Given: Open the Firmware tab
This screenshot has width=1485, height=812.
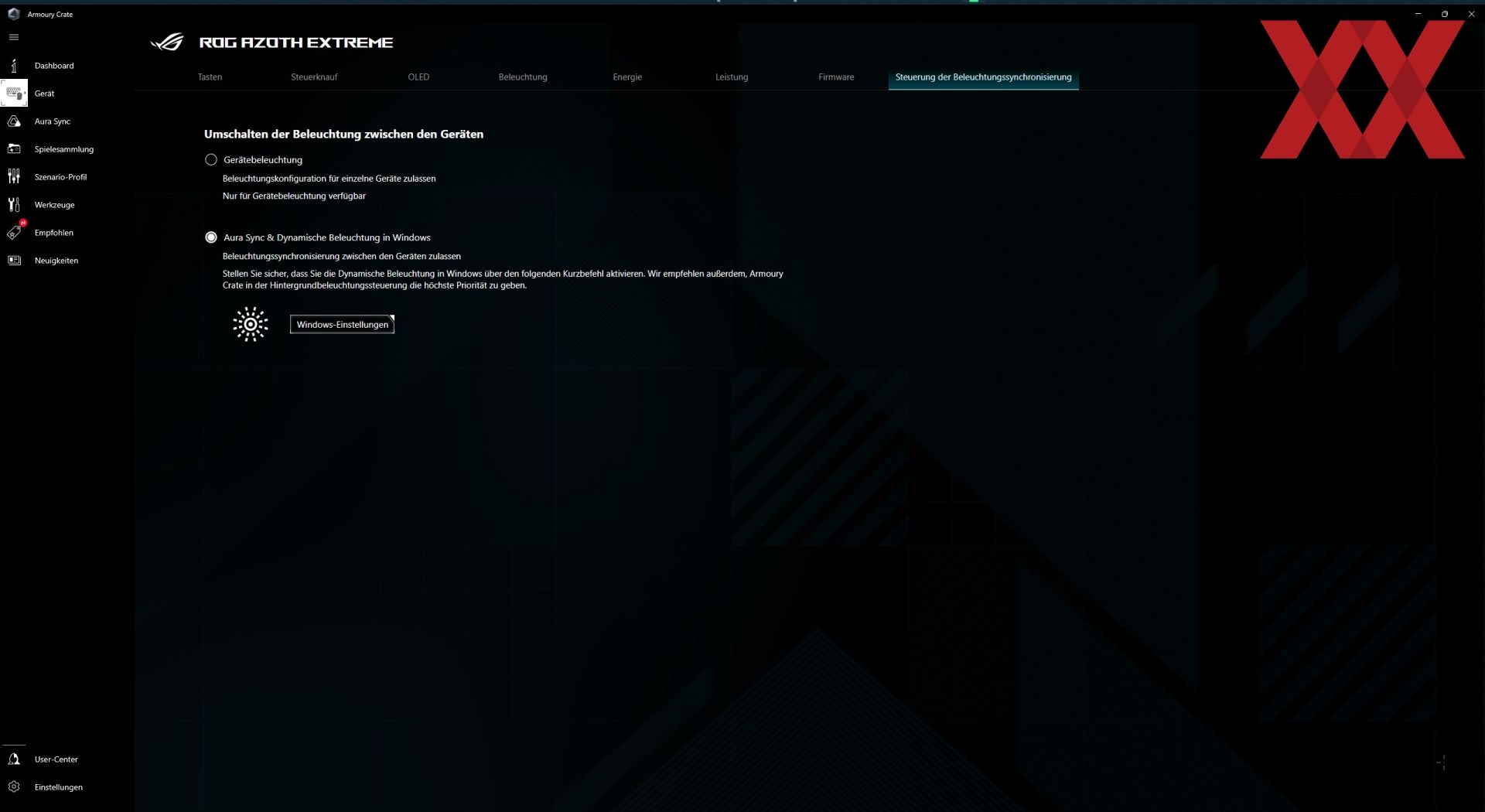Looking at the screenshot, I should (836, 77).
